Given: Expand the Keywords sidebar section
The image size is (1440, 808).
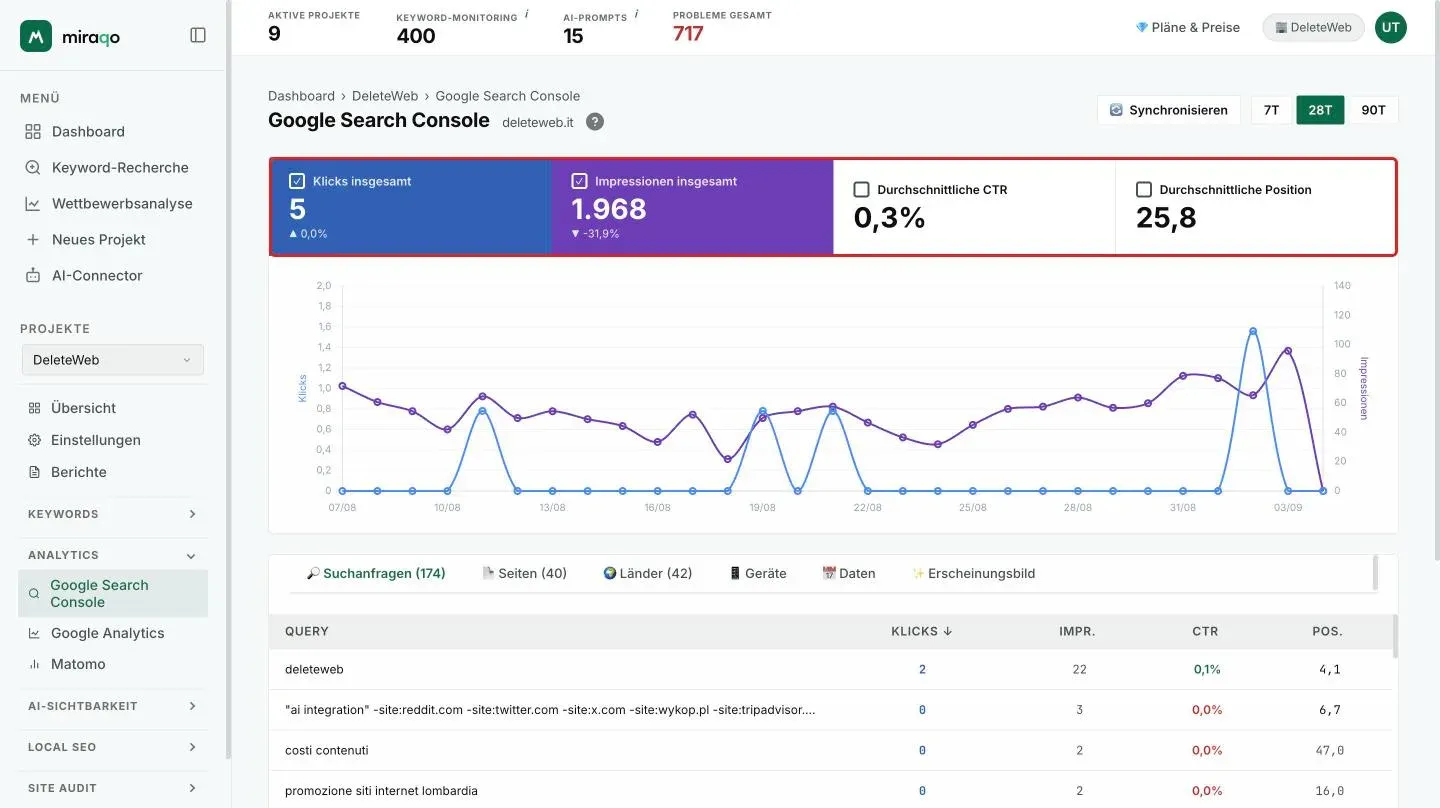Looking at the screenshot, I should 113,514.
